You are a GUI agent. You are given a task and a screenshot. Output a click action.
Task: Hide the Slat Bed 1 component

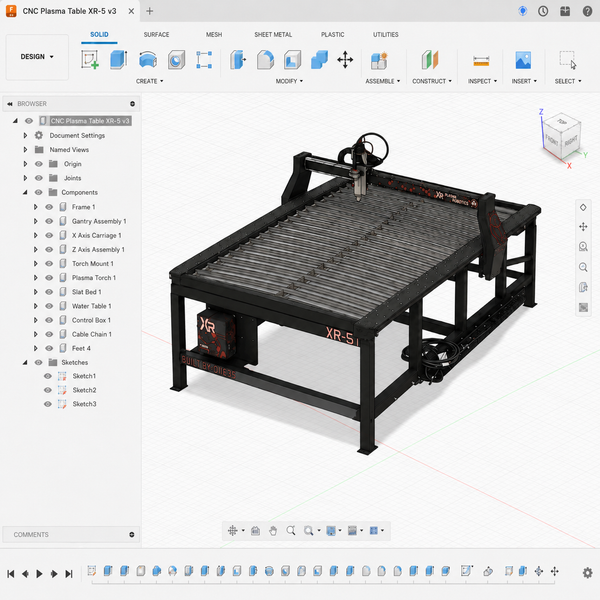(49, 292)
